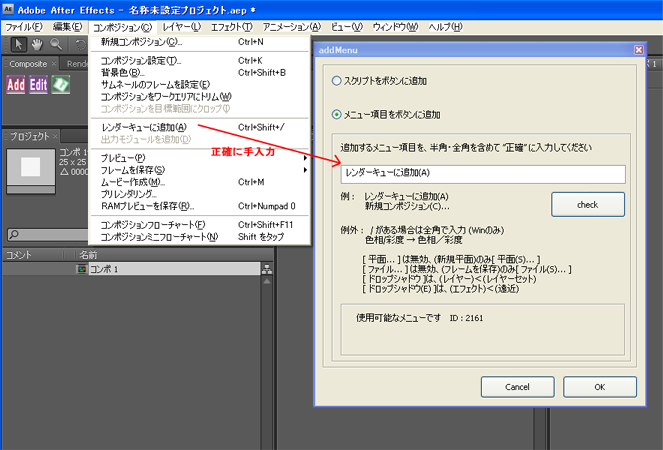The image size is (663, 450).
Task: Choose サムネールのフレームを設定 menu item
Action: click(200, 85)
